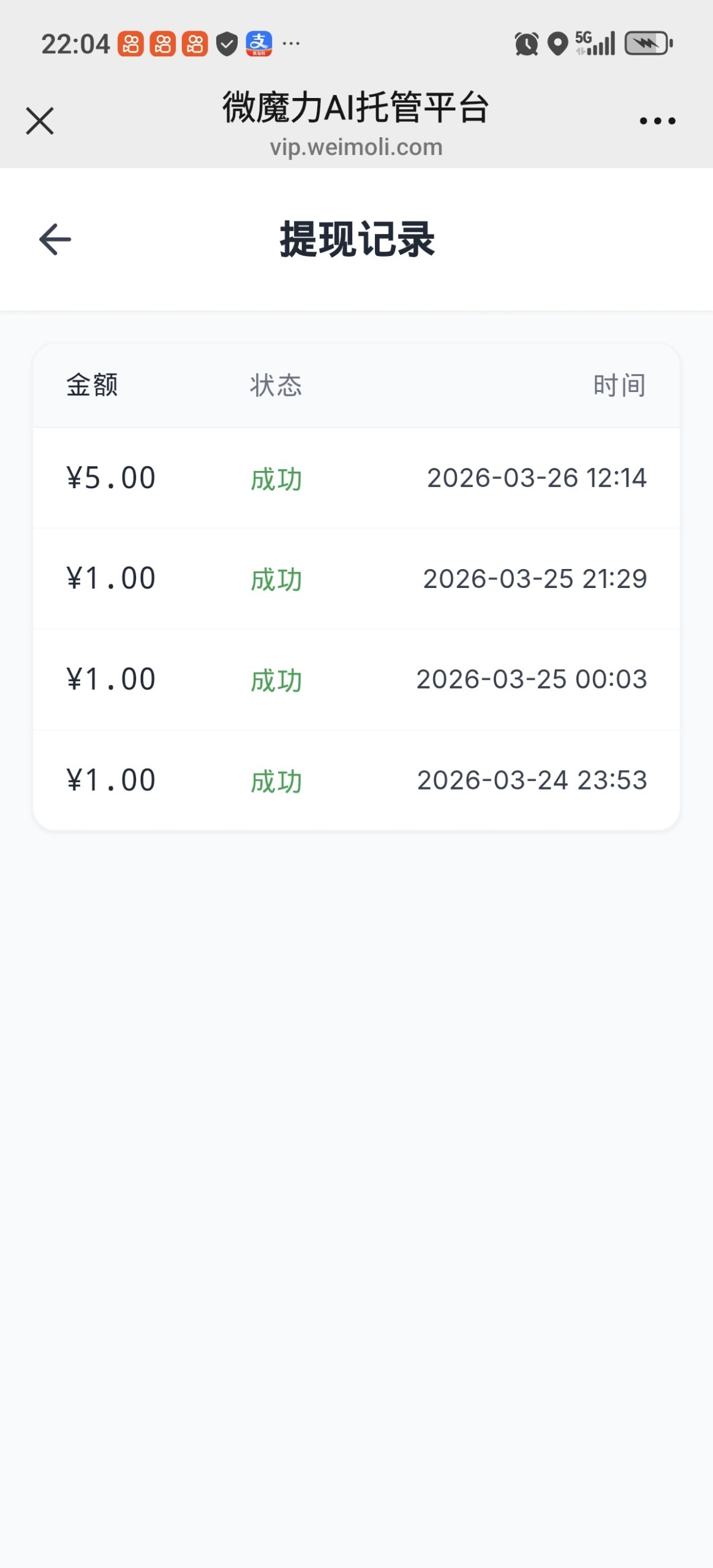Tap the location pin status icon
Image resolution: width=713 pixels, height=1568 pixels.
coord(557,44)
